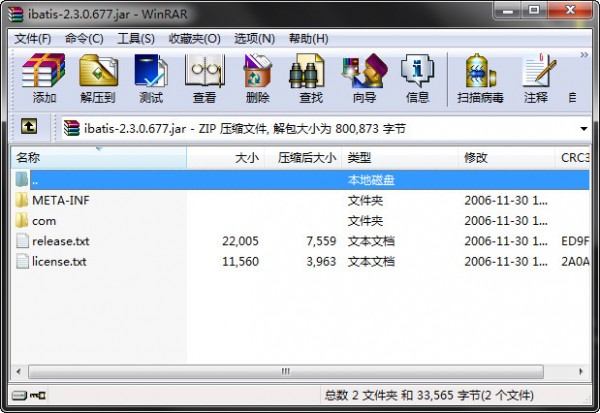Click release.txt size value 22,005
The image size is (600, 413).
pyautogui.click(x=240, y=241)
